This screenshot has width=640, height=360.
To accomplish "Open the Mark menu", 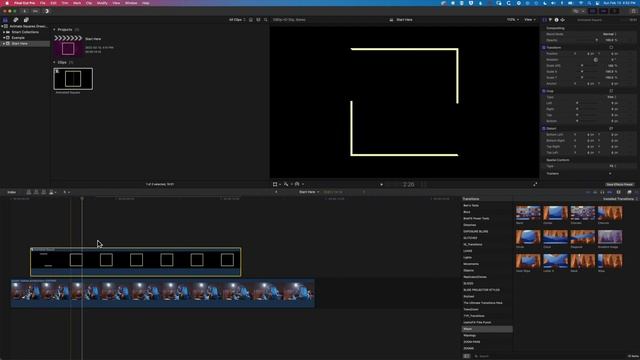I will click(x=77, y=3).
